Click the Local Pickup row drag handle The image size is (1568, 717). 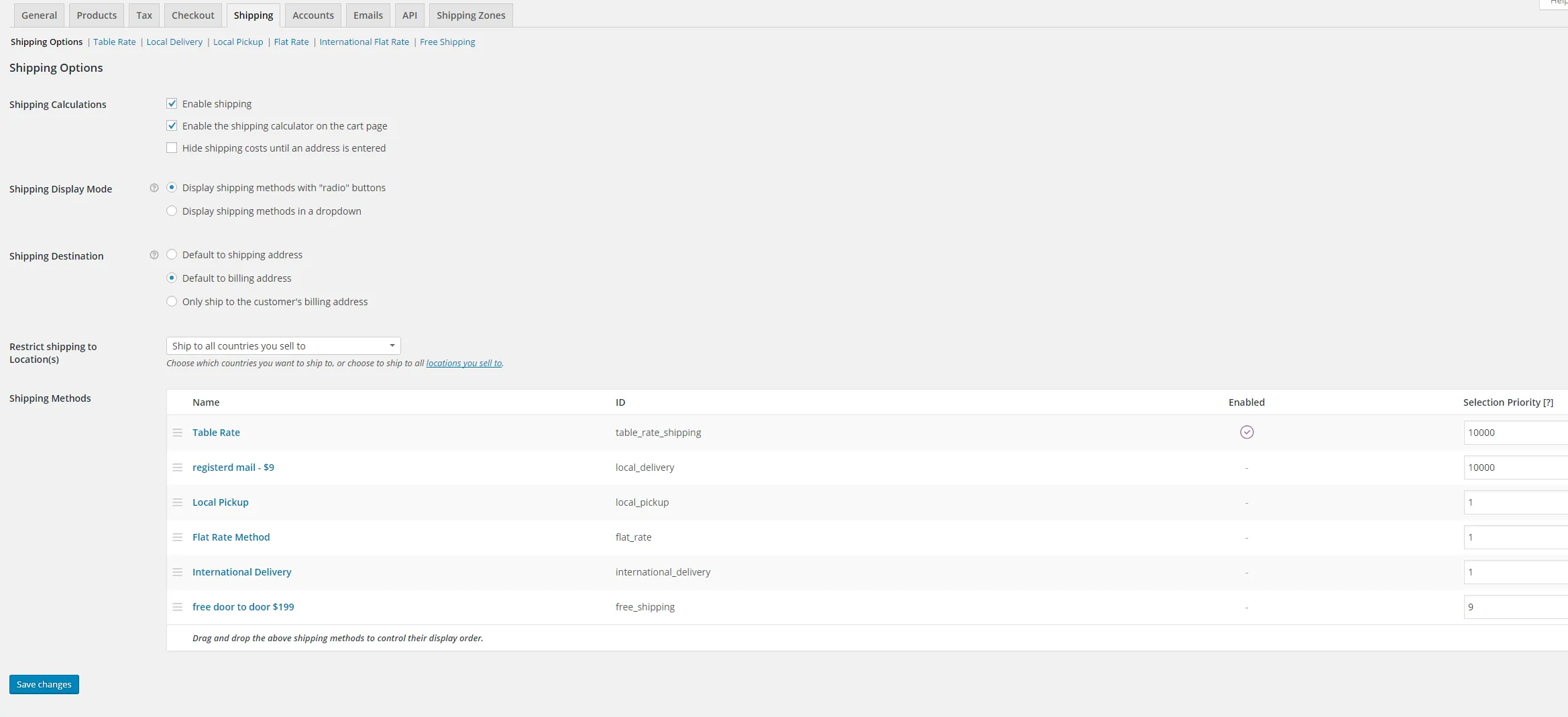point(178,502)
